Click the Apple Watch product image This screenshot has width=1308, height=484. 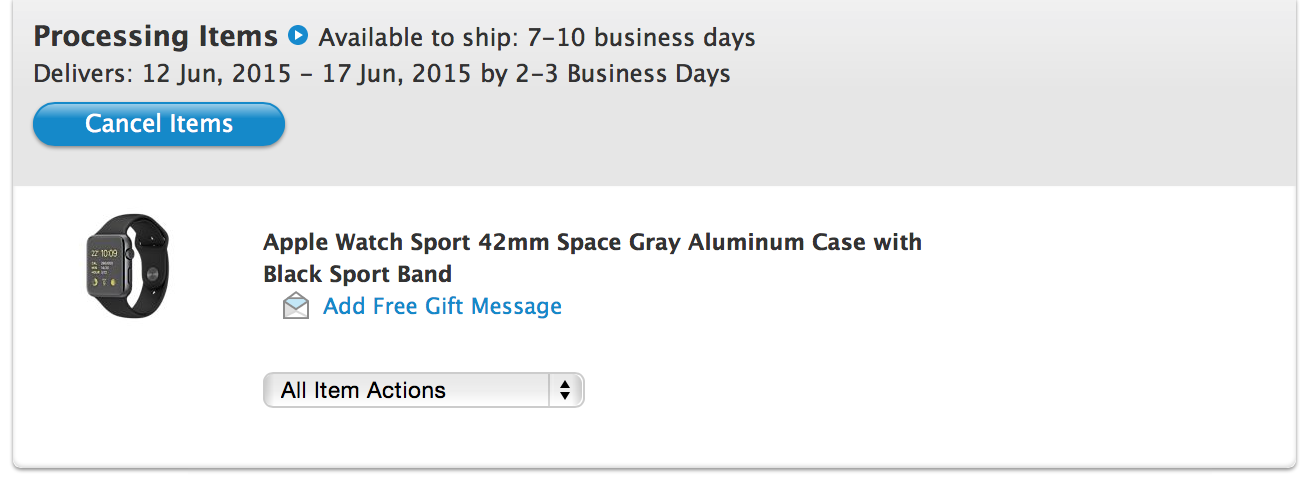coord(127,266)
